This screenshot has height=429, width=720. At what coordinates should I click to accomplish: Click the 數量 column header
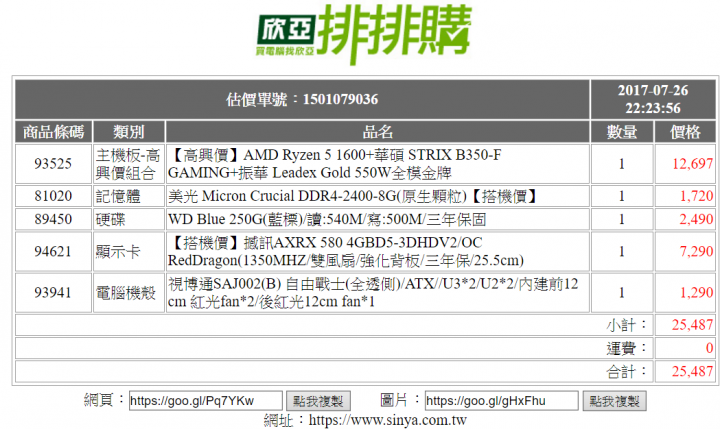pyautogui.click(x=622, y=132)
